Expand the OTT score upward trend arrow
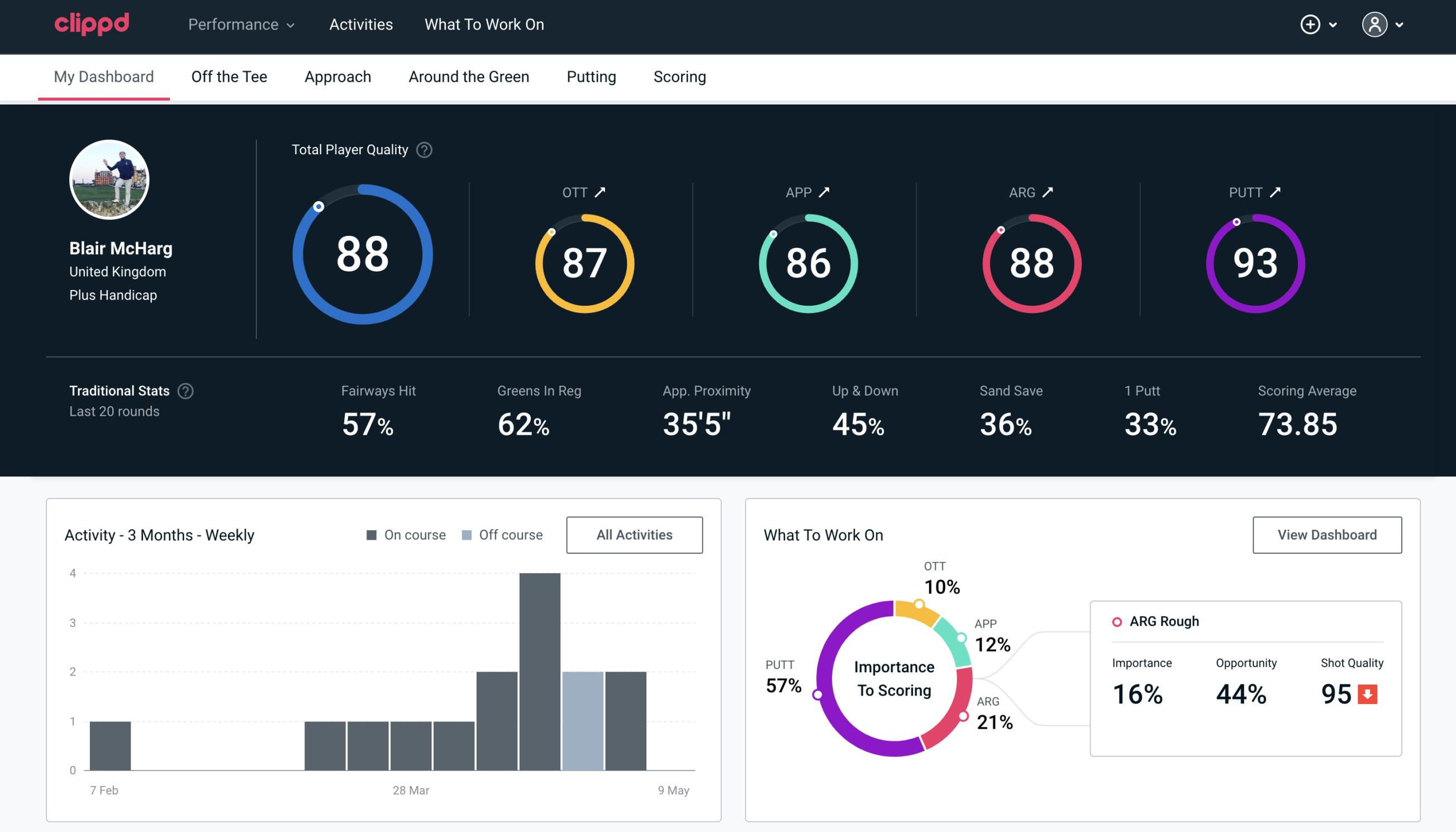The image size is (1456, 832). point(601,192)
